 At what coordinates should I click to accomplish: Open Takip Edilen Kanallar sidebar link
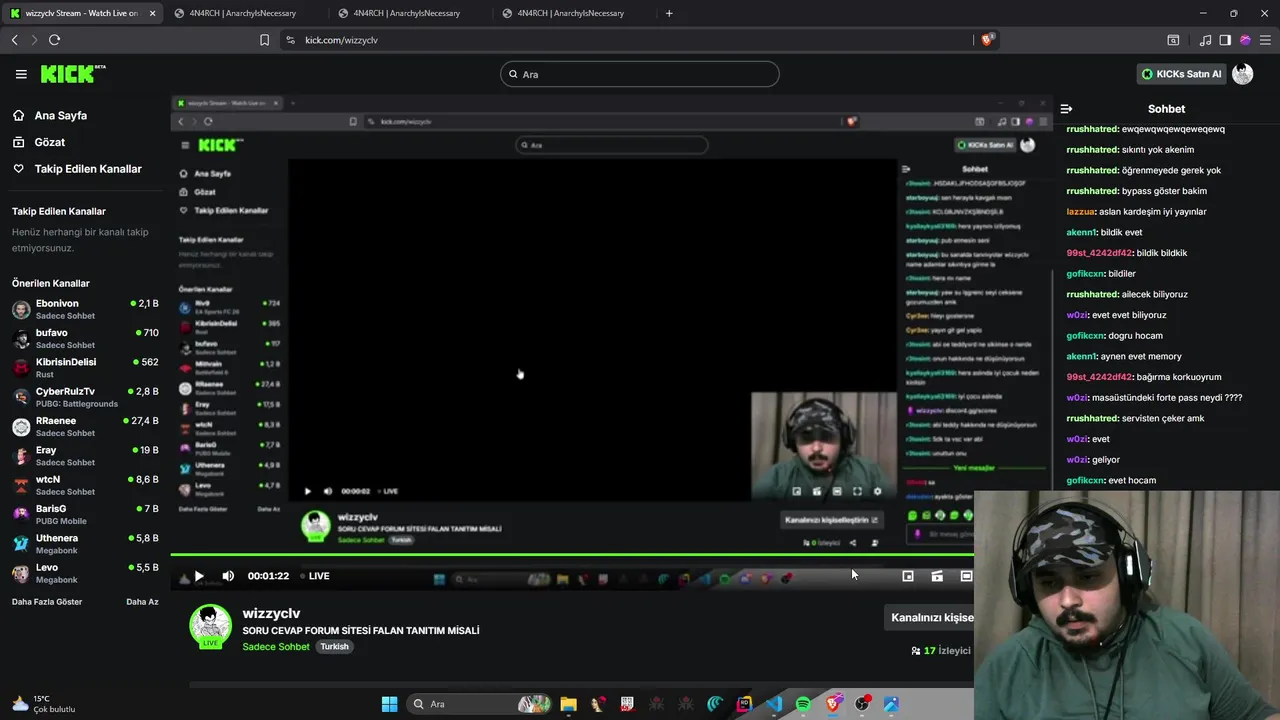(88, 169)
